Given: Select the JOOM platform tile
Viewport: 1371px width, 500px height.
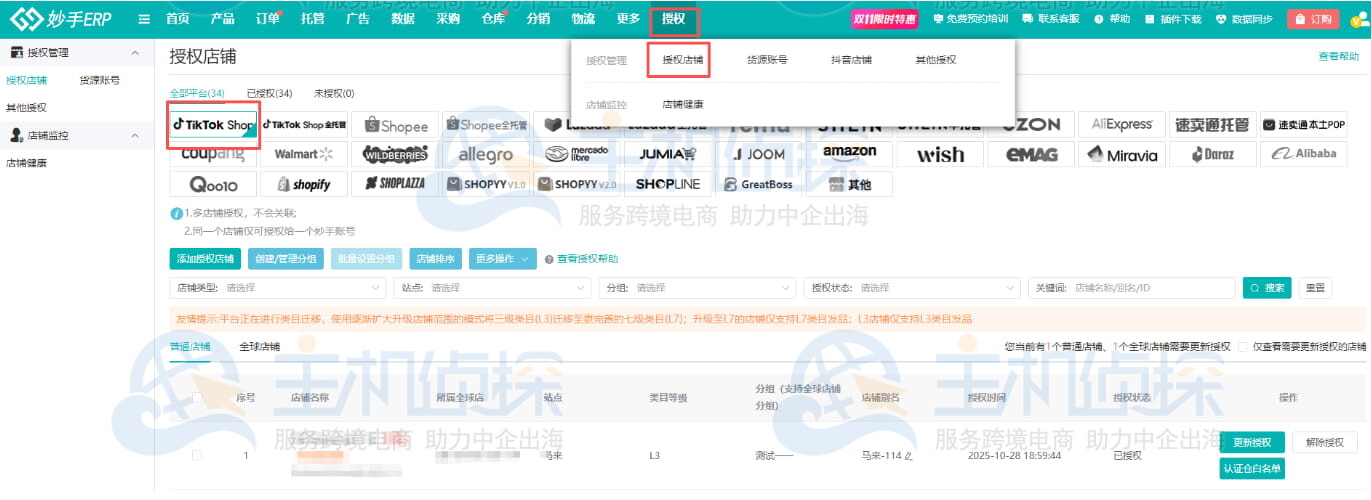Looking at the screenshot, I should pyautogui.click(x=759, y=154).
